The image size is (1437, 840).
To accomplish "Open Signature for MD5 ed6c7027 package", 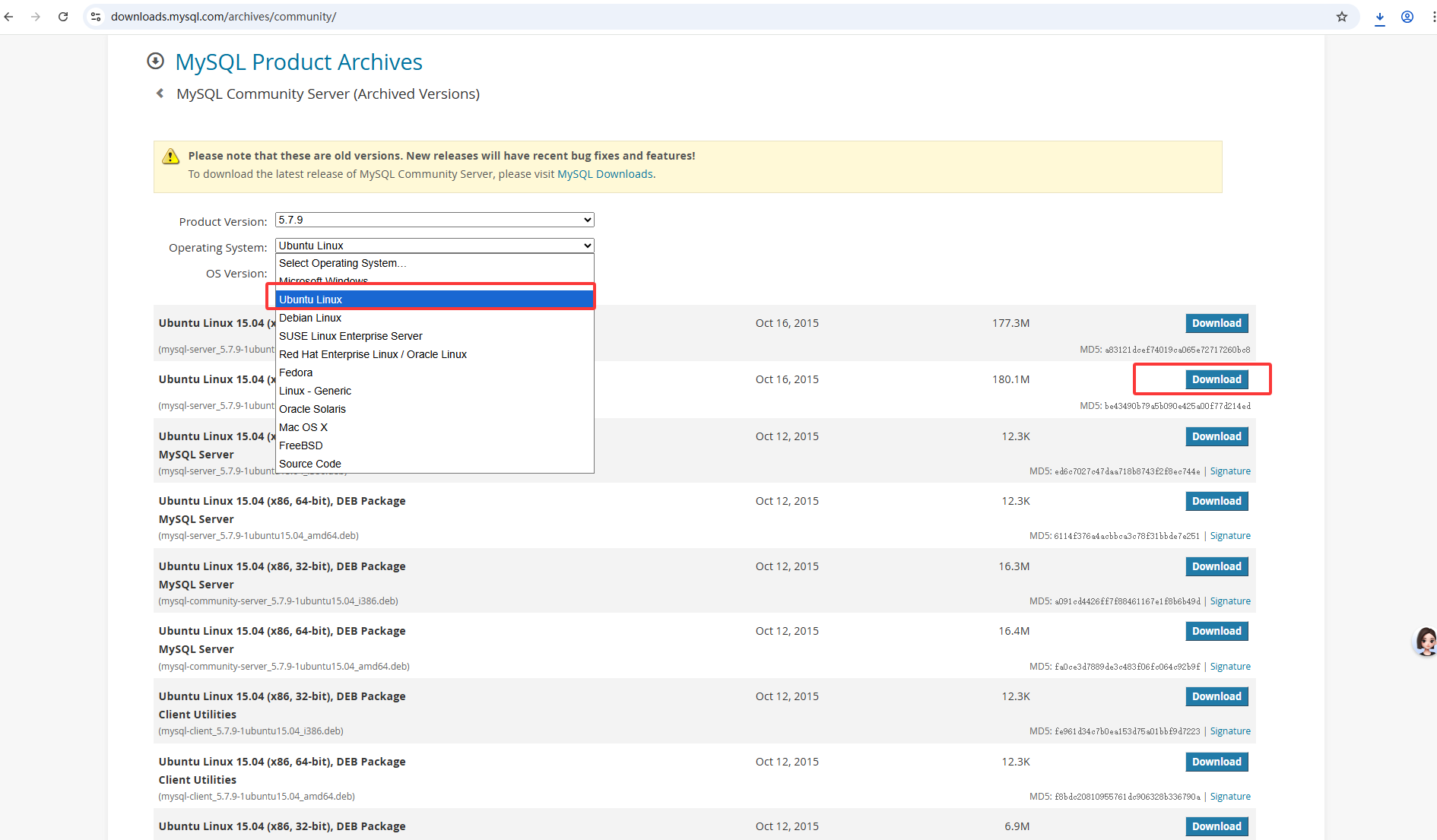I will click(x=1230, y=471).
